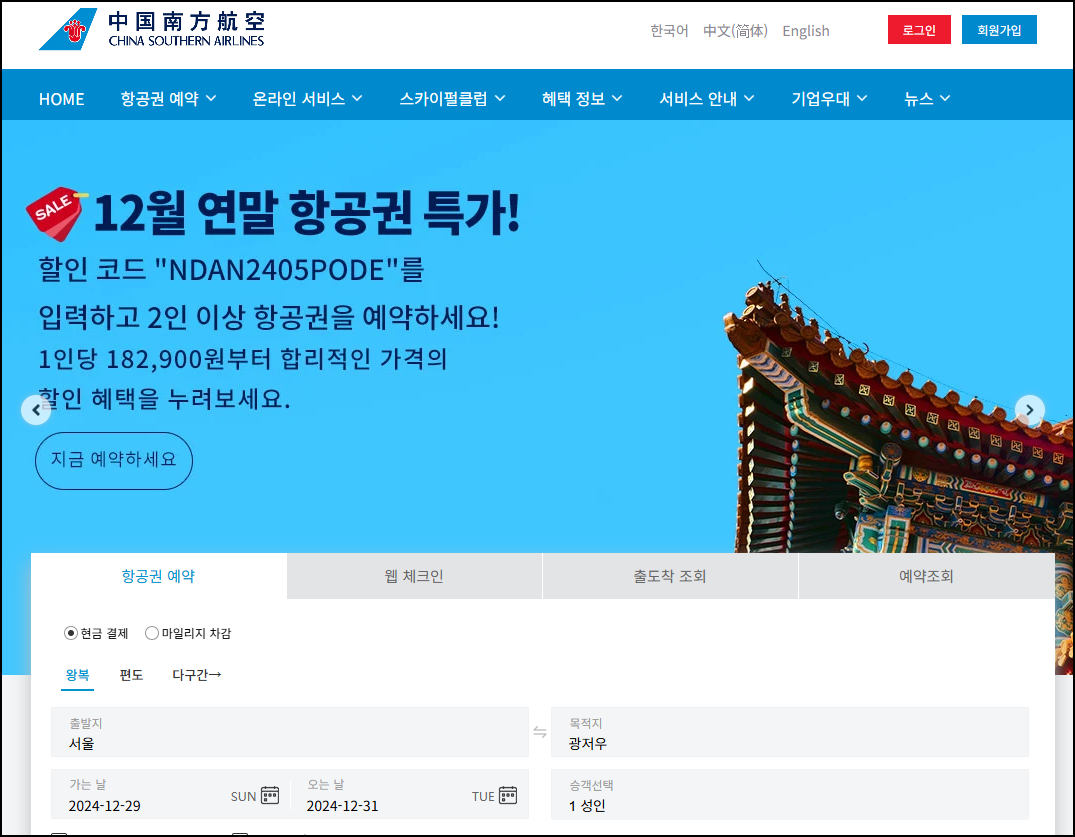Screen dimensions: 1075x837
Task: Click the airline logo airplane emblem
Action: pyautogui.click(x=68, y=30)
